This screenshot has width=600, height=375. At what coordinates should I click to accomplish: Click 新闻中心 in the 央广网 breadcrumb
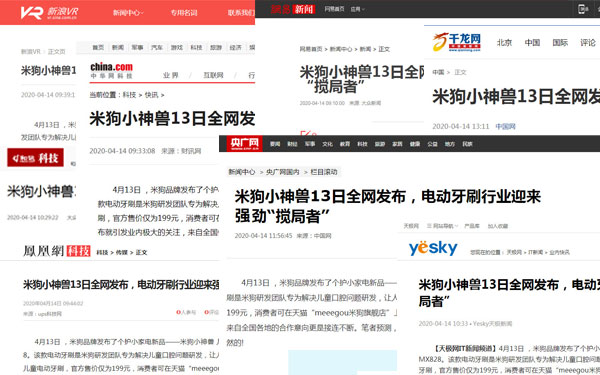241,172
